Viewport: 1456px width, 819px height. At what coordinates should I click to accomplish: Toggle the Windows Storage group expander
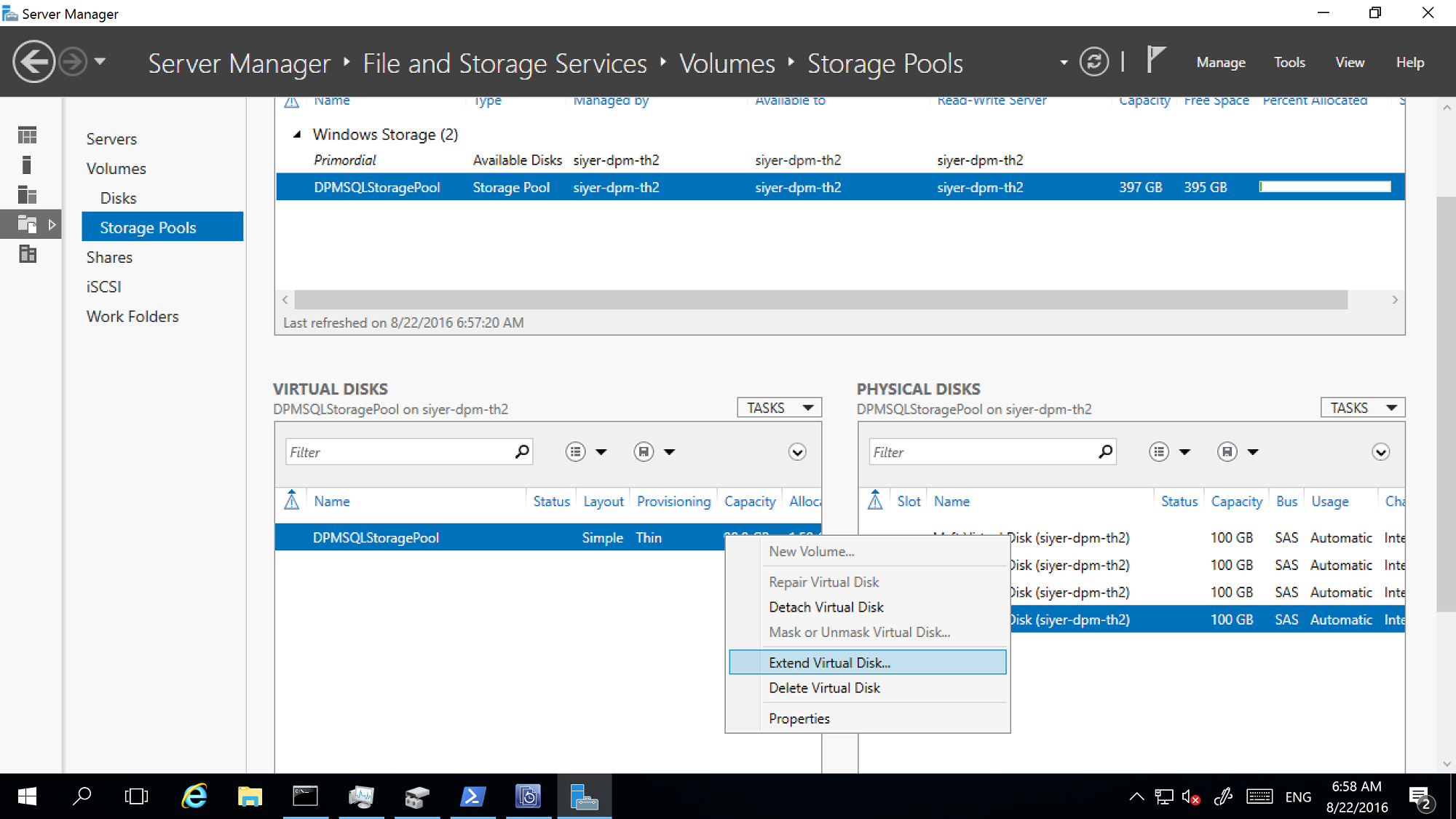point(295,133)
